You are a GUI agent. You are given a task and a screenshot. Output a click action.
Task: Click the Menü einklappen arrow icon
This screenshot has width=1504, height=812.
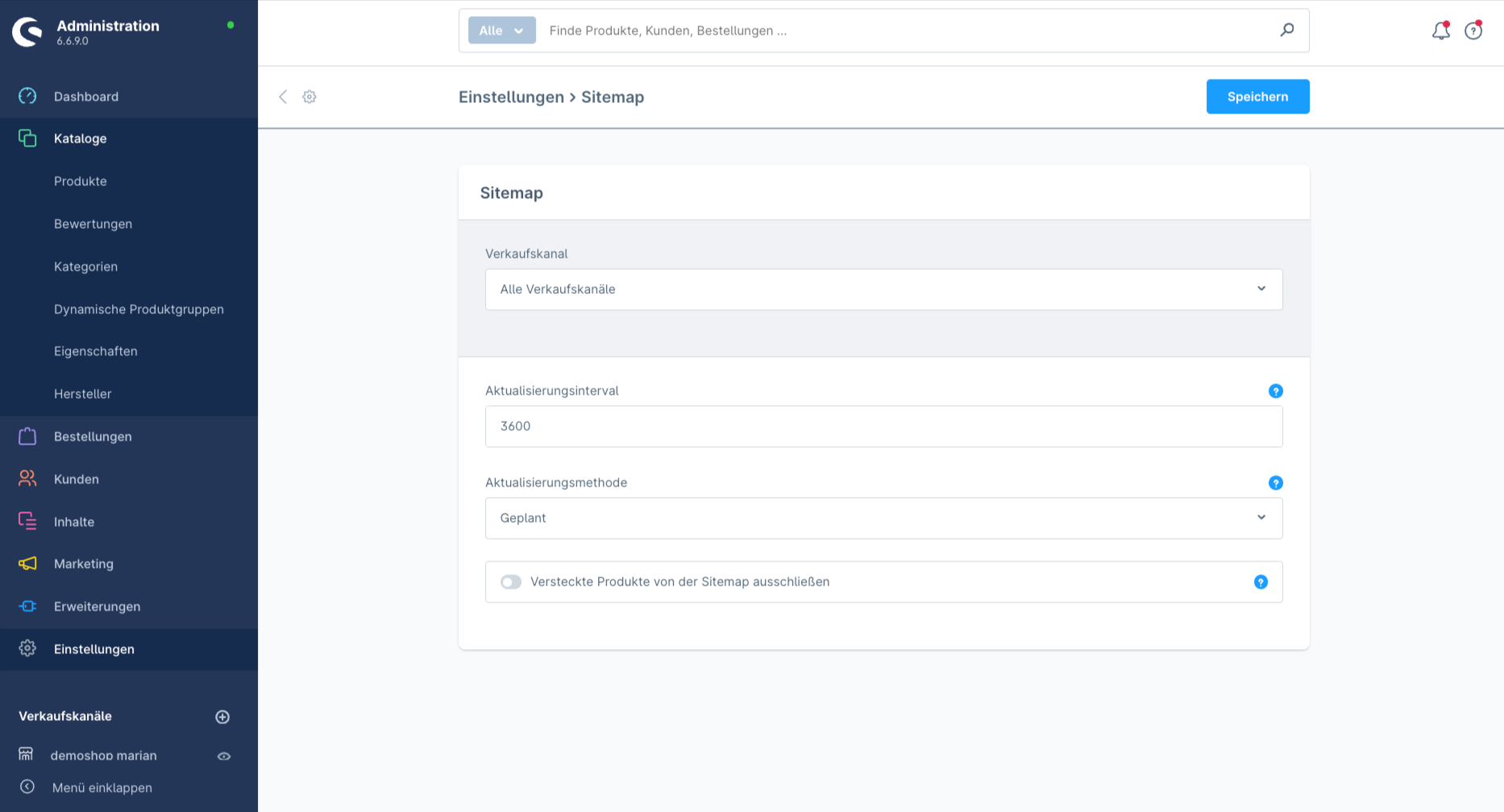click(x=27, y=787)
